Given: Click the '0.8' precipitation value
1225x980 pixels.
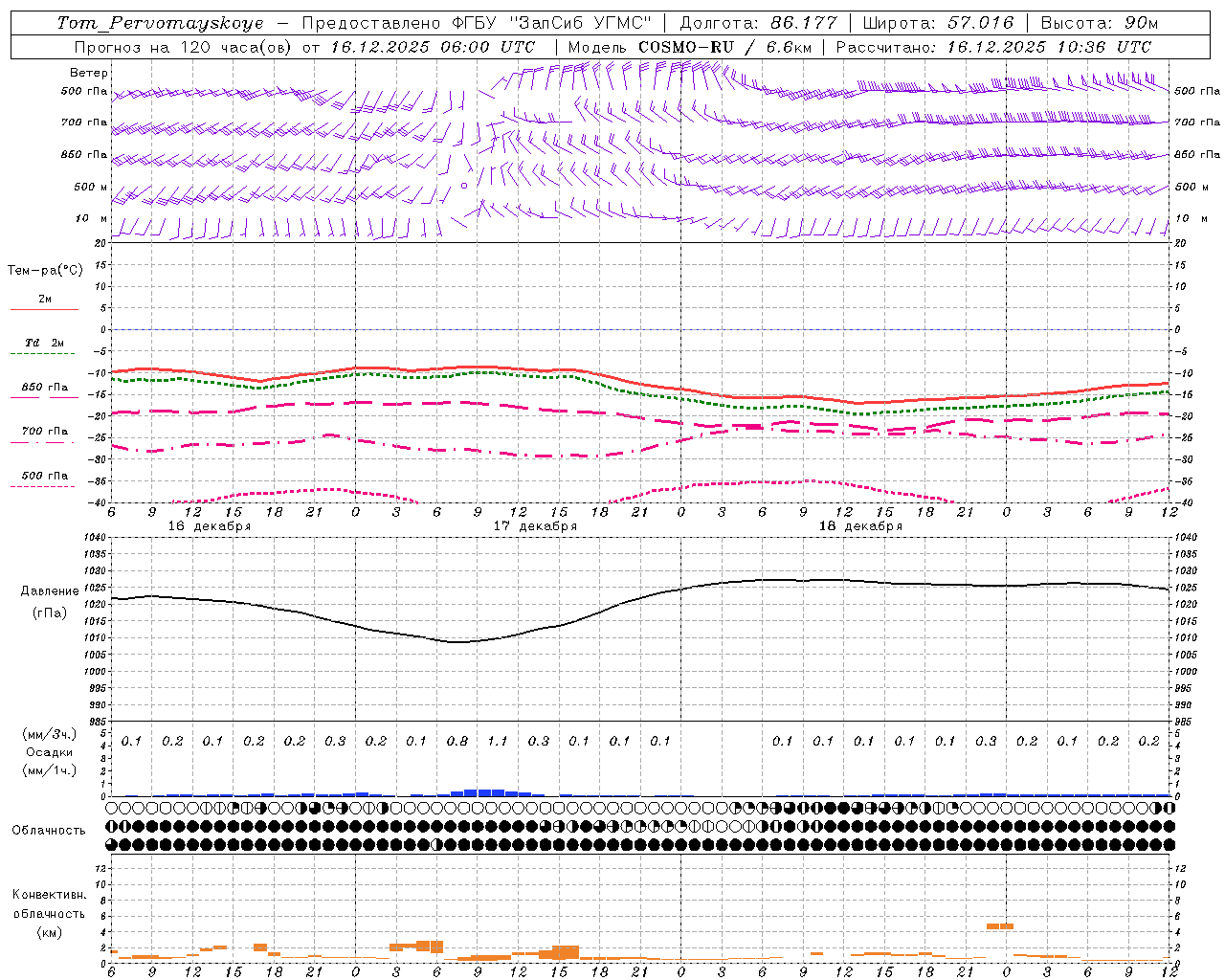Looking at the screenshot, I should pyautogui.click(x=457, y=741).
